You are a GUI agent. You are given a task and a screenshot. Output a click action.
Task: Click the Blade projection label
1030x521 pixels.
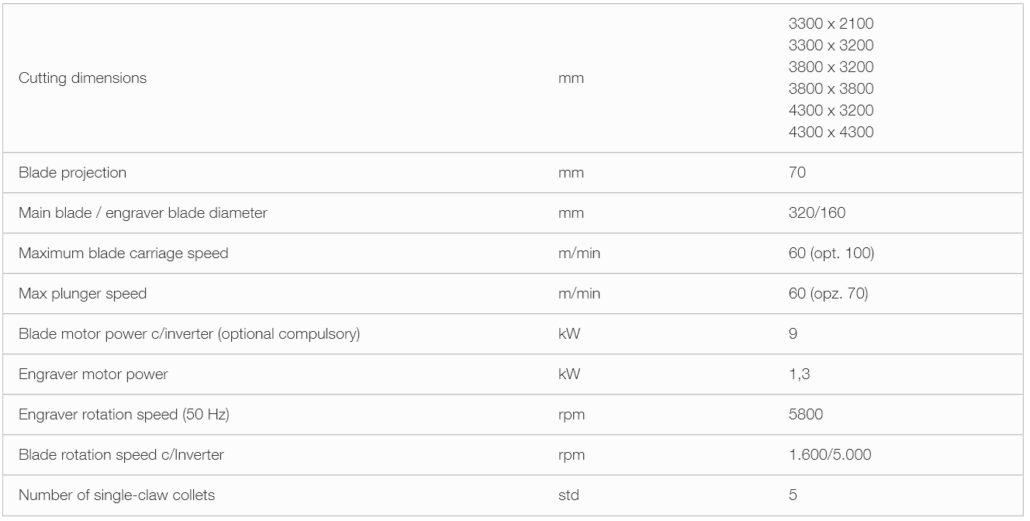(72, 173)
